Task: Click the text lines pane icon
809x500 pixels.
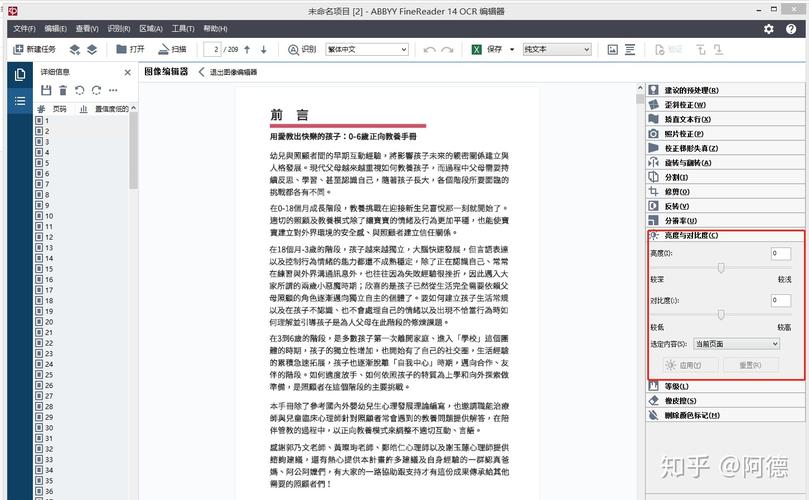Action: pos(630,50)
